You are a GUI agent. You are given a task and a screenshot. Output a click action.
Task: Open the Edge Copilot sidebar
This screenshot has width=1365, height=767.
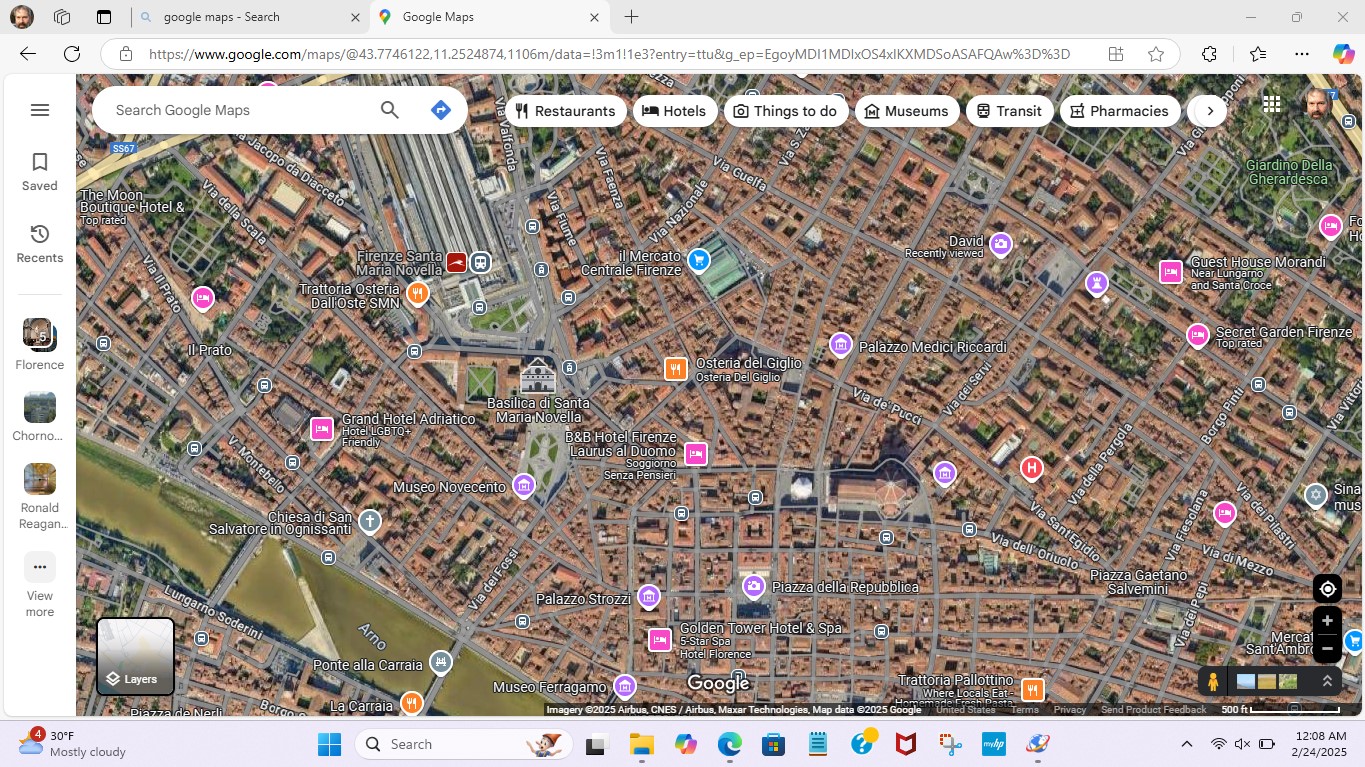click(x=1343, y=54)
